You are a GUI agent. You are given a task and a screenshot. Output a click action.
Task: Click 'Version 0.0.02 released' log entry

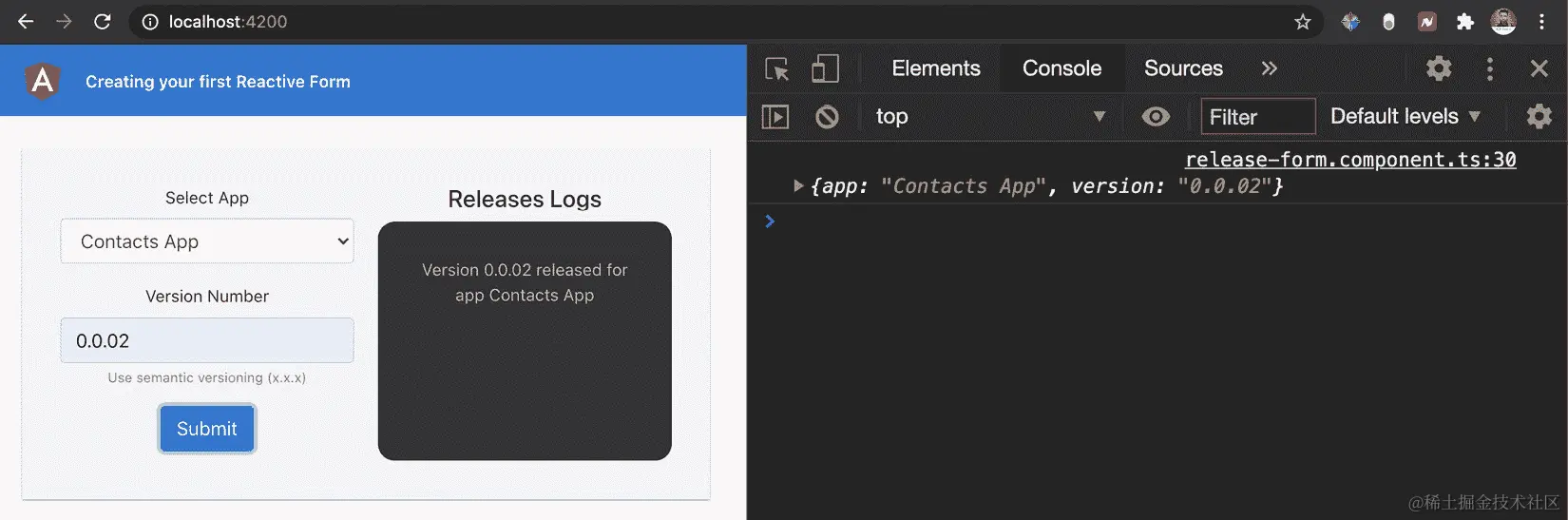click(x=525, y=282)
